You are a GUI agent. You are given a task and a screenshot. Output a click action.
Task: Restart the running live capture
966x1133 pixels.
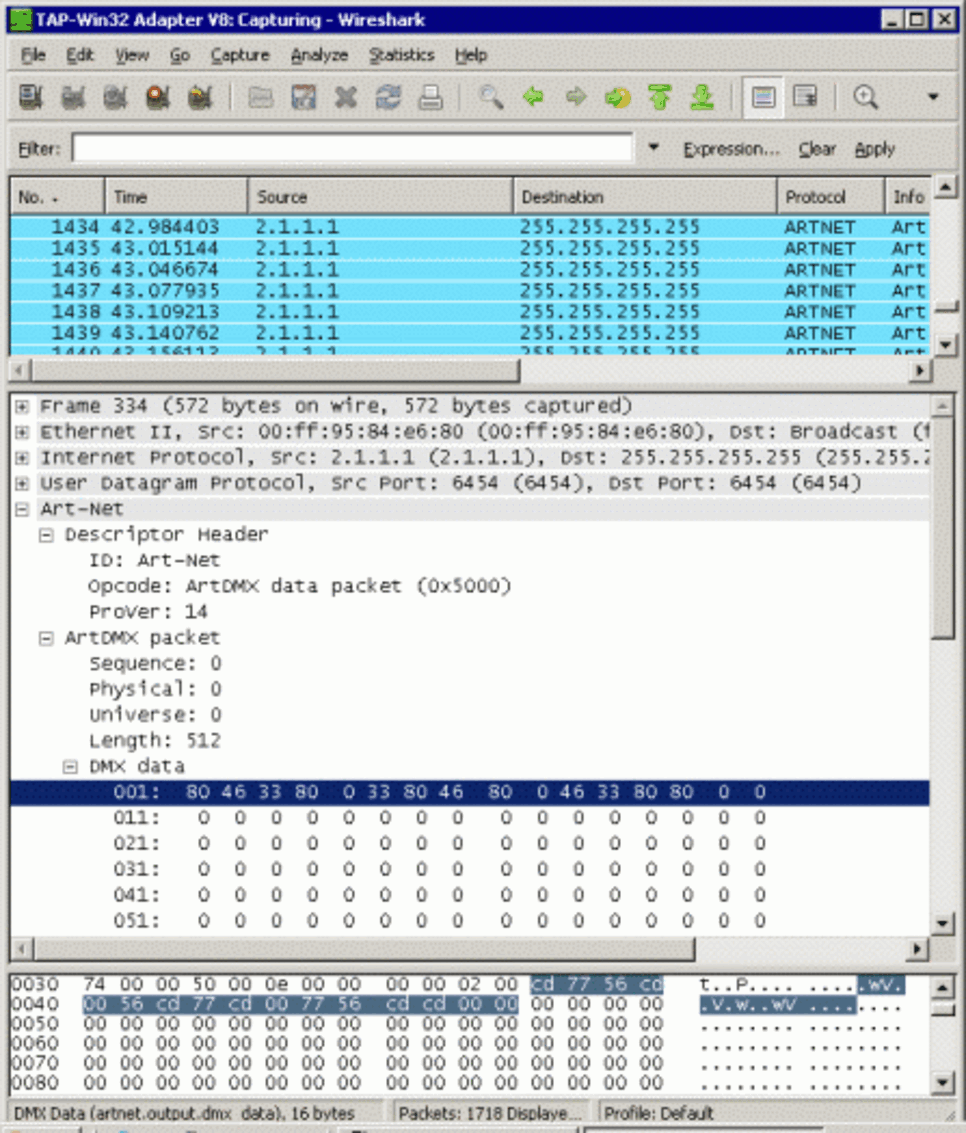coord(200,97)
